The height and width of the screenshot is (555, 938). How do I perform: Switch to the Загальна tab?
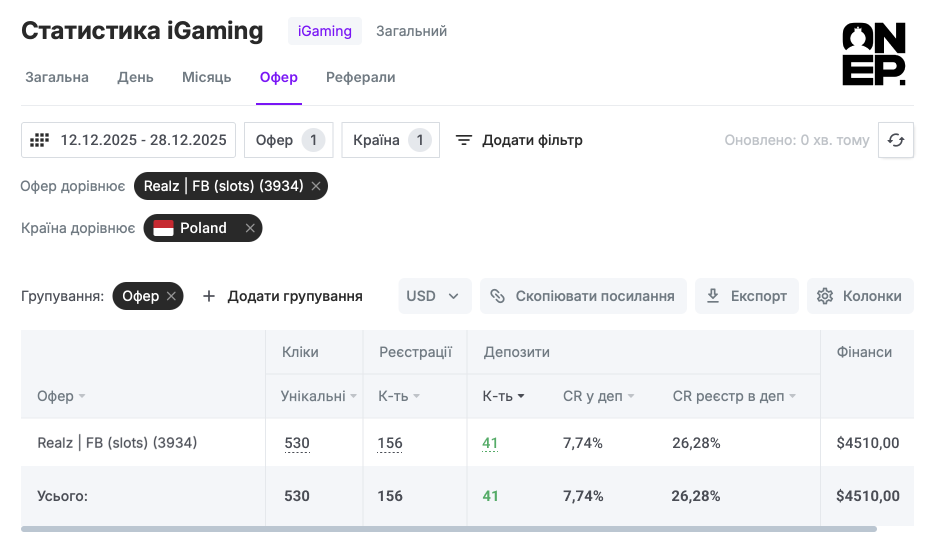coord(57,77)
